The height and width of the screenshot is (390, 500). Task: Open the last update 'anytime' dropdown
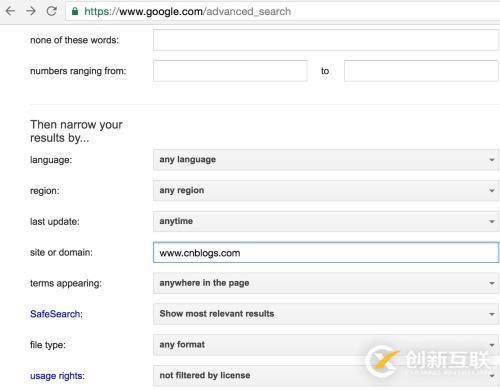point(326,221)
